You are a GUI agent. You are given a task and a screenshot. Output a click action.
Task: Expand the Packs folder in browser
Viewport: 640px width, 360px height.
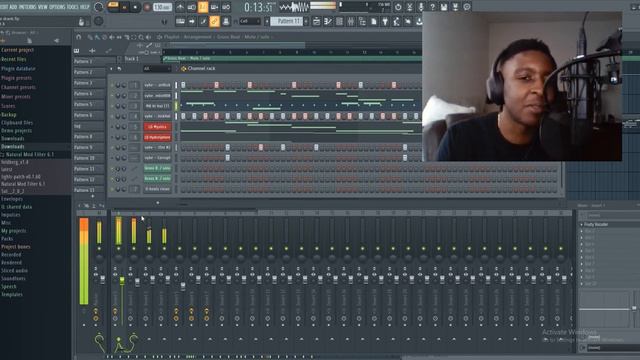pyautogui.click(x=7, y=239)
